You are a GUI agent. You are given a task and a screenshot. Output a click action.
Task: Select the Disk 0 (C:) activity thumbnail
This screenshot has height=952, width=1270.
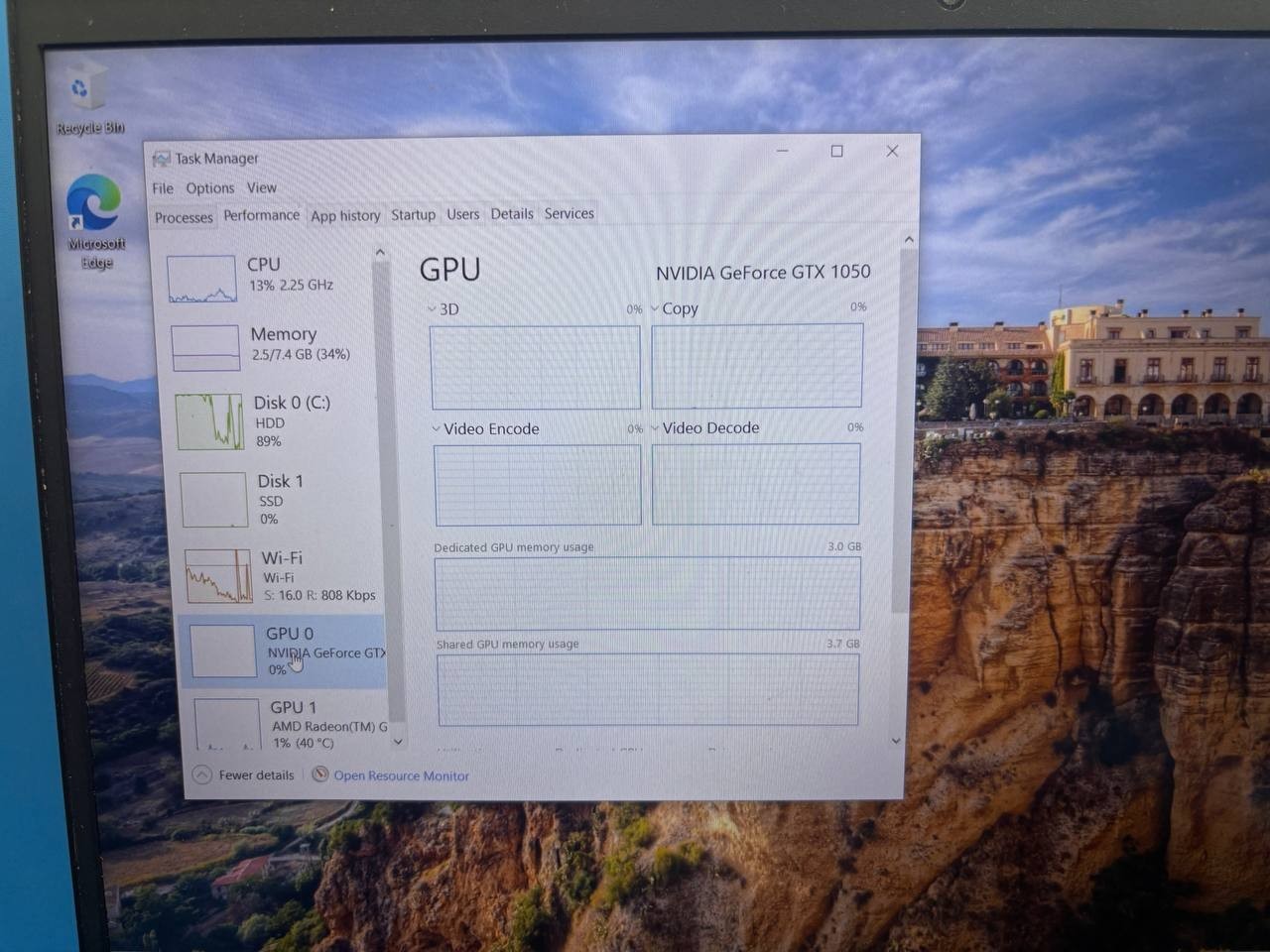(x=209, y=421)
